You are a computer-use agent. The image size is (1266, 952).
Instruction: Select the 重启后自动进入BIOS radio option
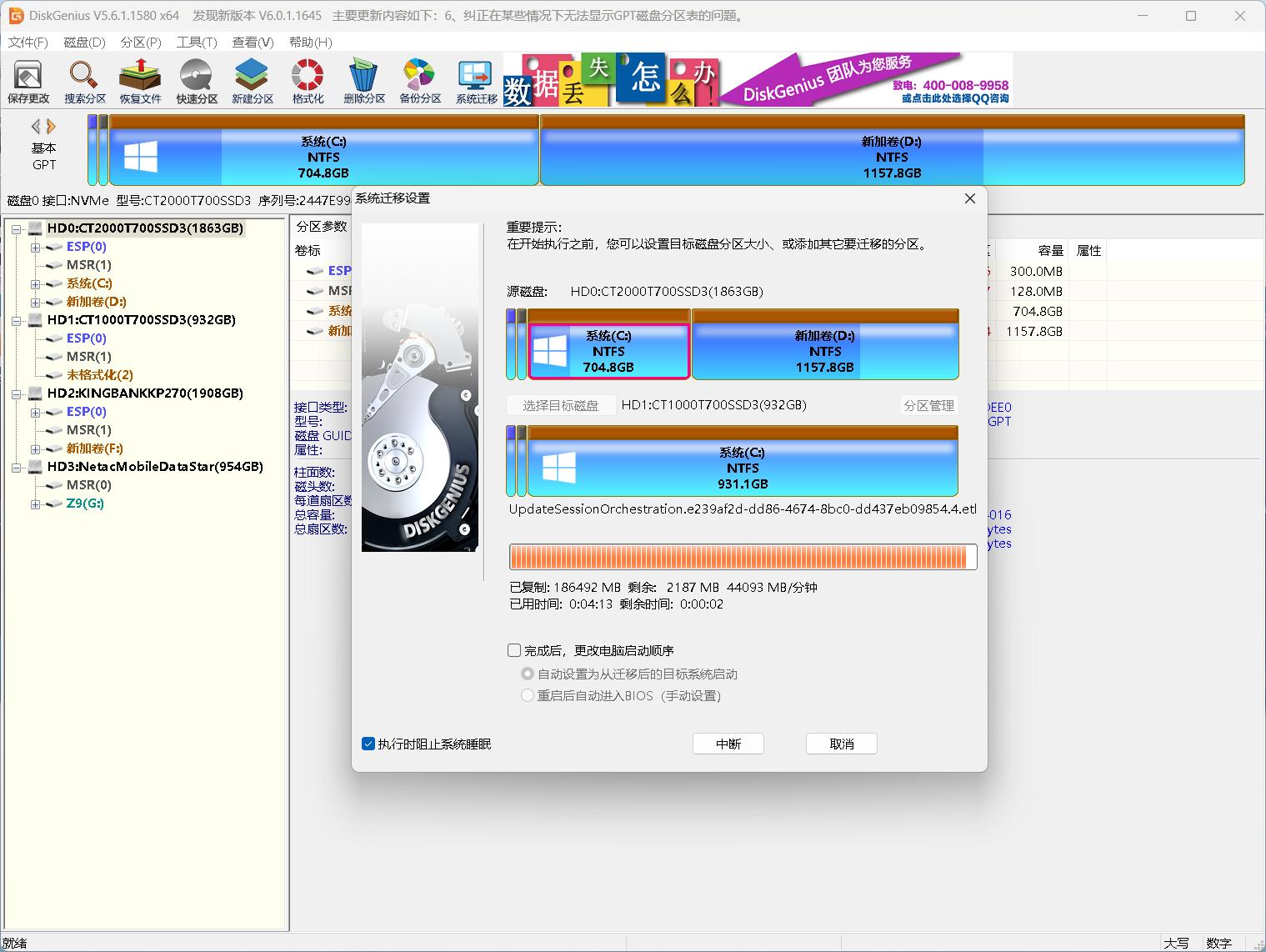coord(528,695)
